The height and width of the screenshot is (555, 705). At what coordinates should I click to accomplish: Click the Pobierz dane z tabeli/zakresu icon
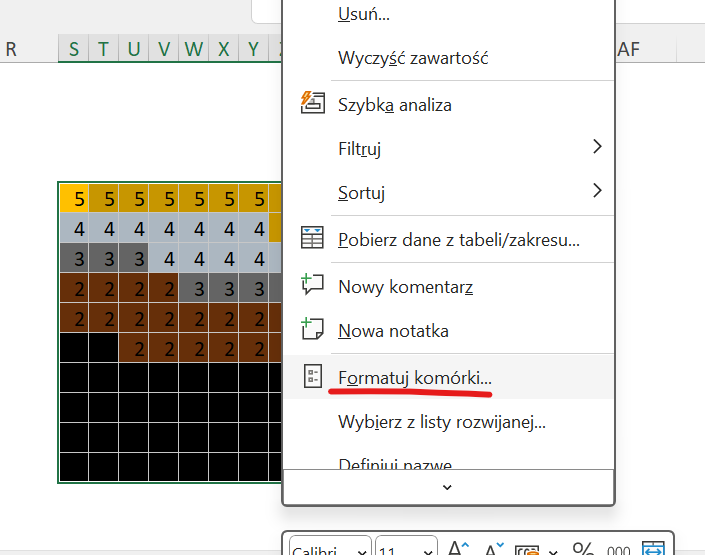313,239
